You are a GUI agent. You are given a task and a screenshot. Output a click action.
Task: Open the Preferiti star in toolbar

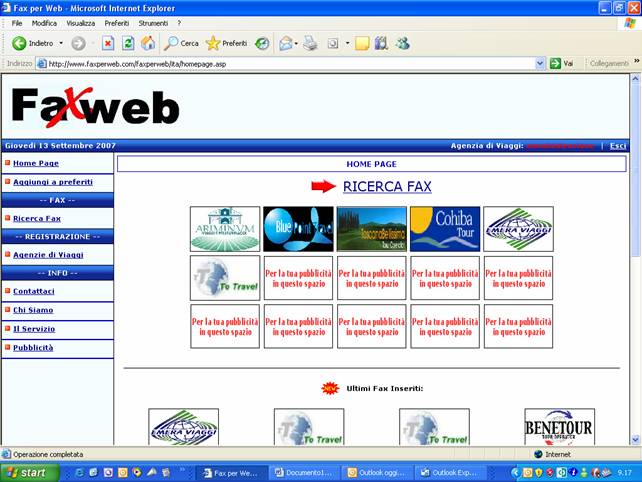pos(226,43)
